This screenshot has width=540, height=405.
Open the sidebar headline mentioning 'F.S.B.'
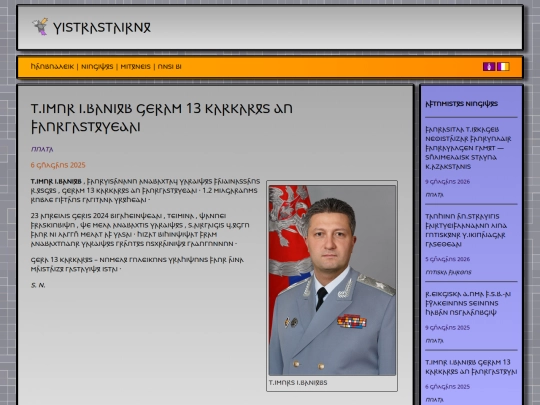(468, 303)
